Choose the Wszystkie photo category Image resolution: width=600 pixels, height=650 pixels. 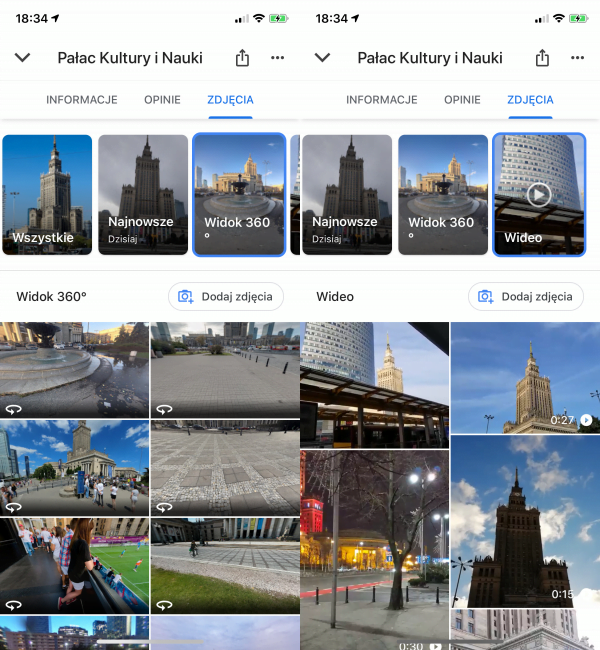pyautogui.click(x=47, y=194)
